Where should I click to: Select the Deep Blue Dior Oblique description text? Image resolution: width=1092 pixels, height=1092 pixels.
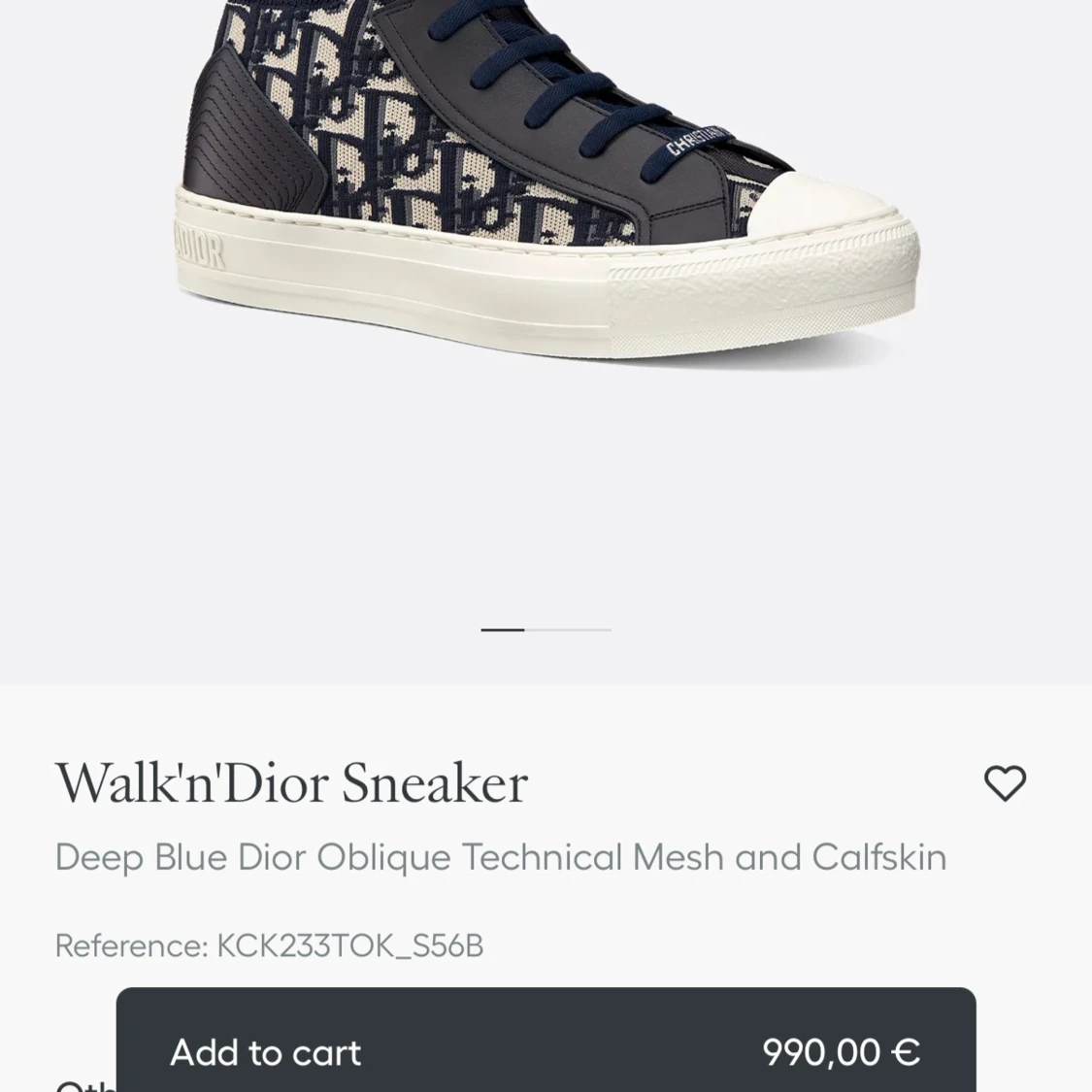click(x=501, y=856)
